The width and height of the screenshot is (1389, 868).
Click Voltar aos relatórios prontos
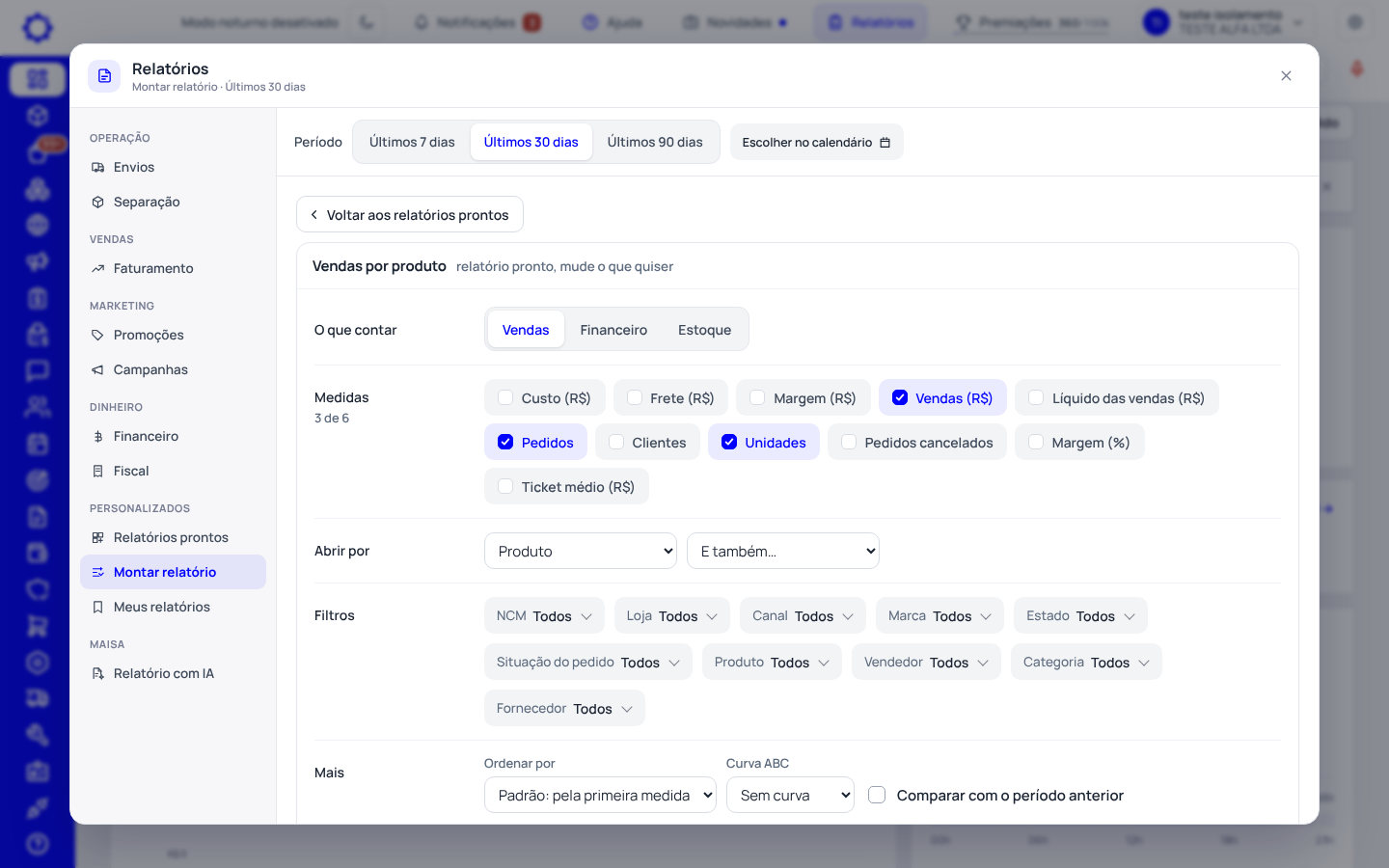click(x=410, y=215)
